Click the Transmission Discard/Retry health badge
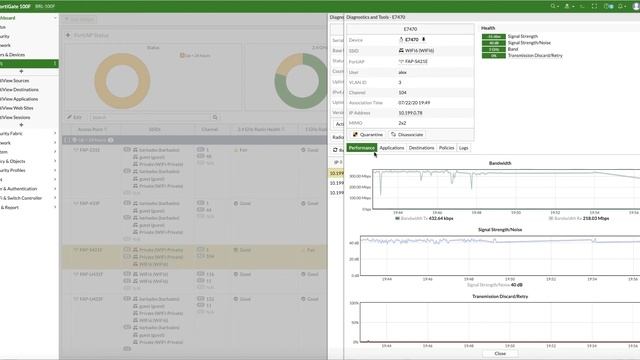Image resolution: width=640 pixels, height=360 pixels. point(494,56)
